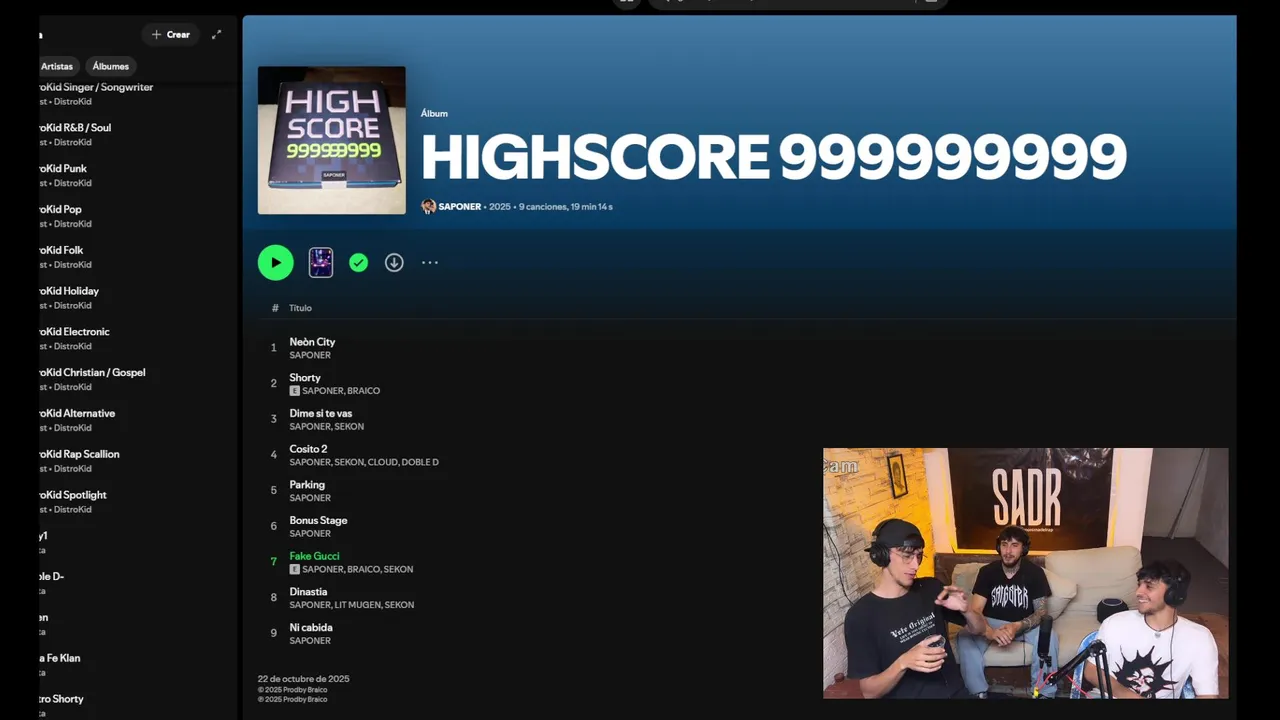Open the DistroKid Christian / Gospel playlist
Screen dimensions: 1280x720
point(138,379)
